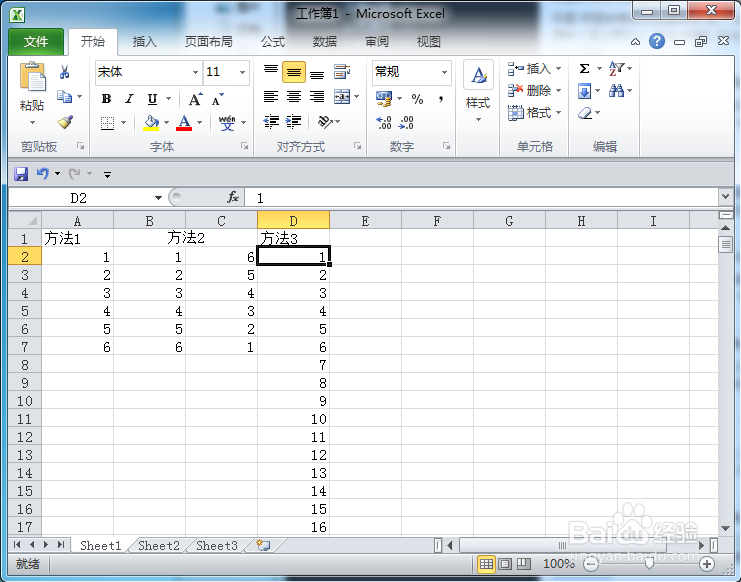741x582 pixels.
Task: Click the text orientation icon
Action: 325,122
